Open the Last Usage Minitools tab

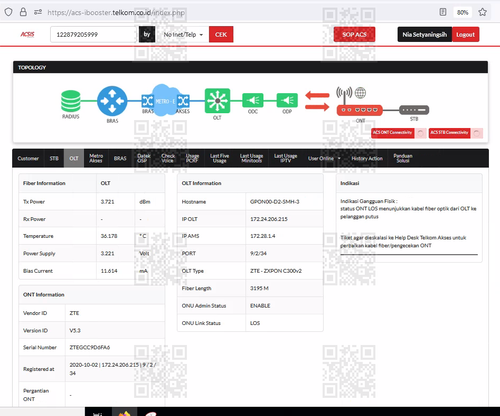251,158
